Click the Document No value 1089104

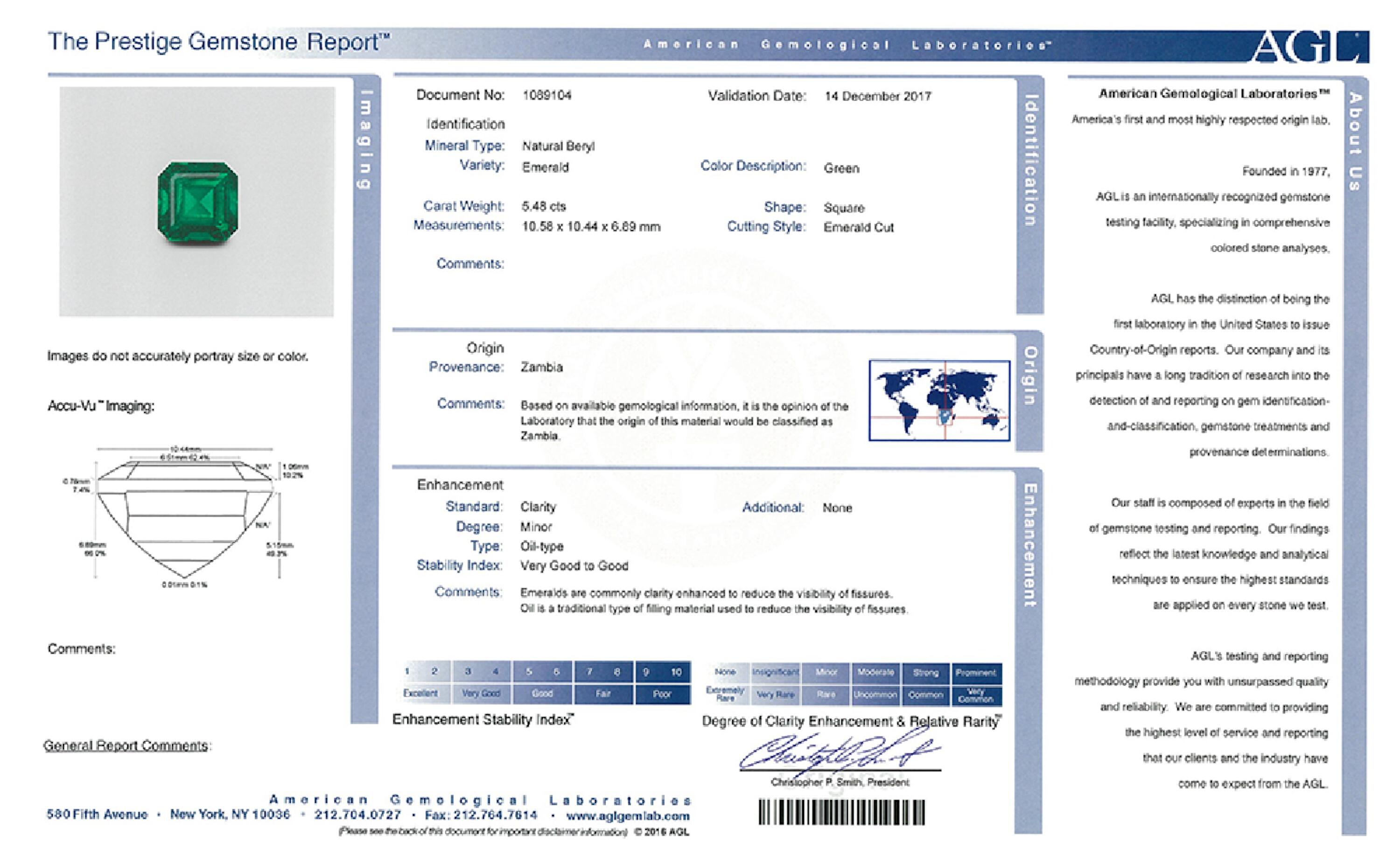coord(546,96)
